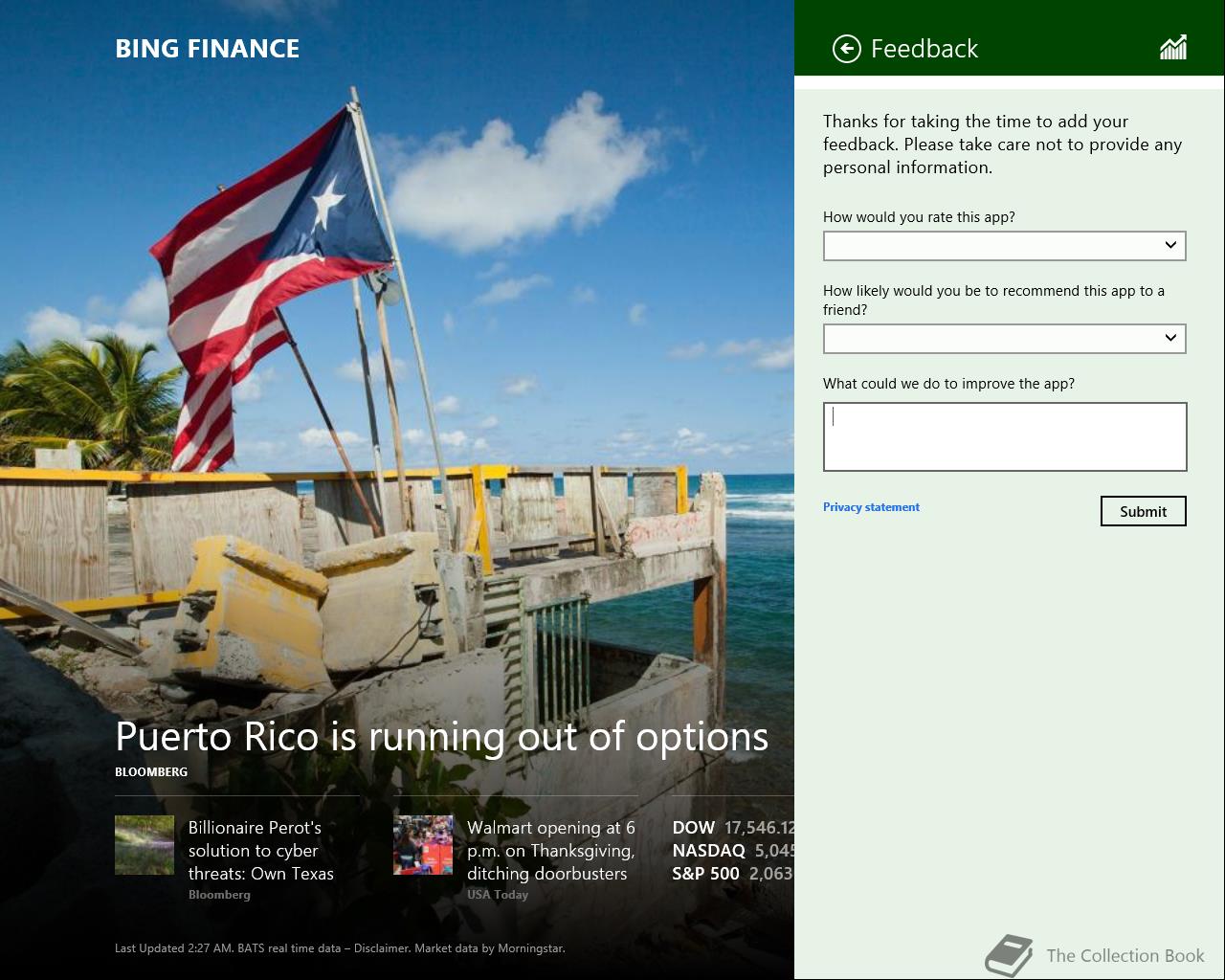Open the Walmart opening on Thanksgiving article
The width and height of the screenshot is (1225, 980).
coord(551,851)
